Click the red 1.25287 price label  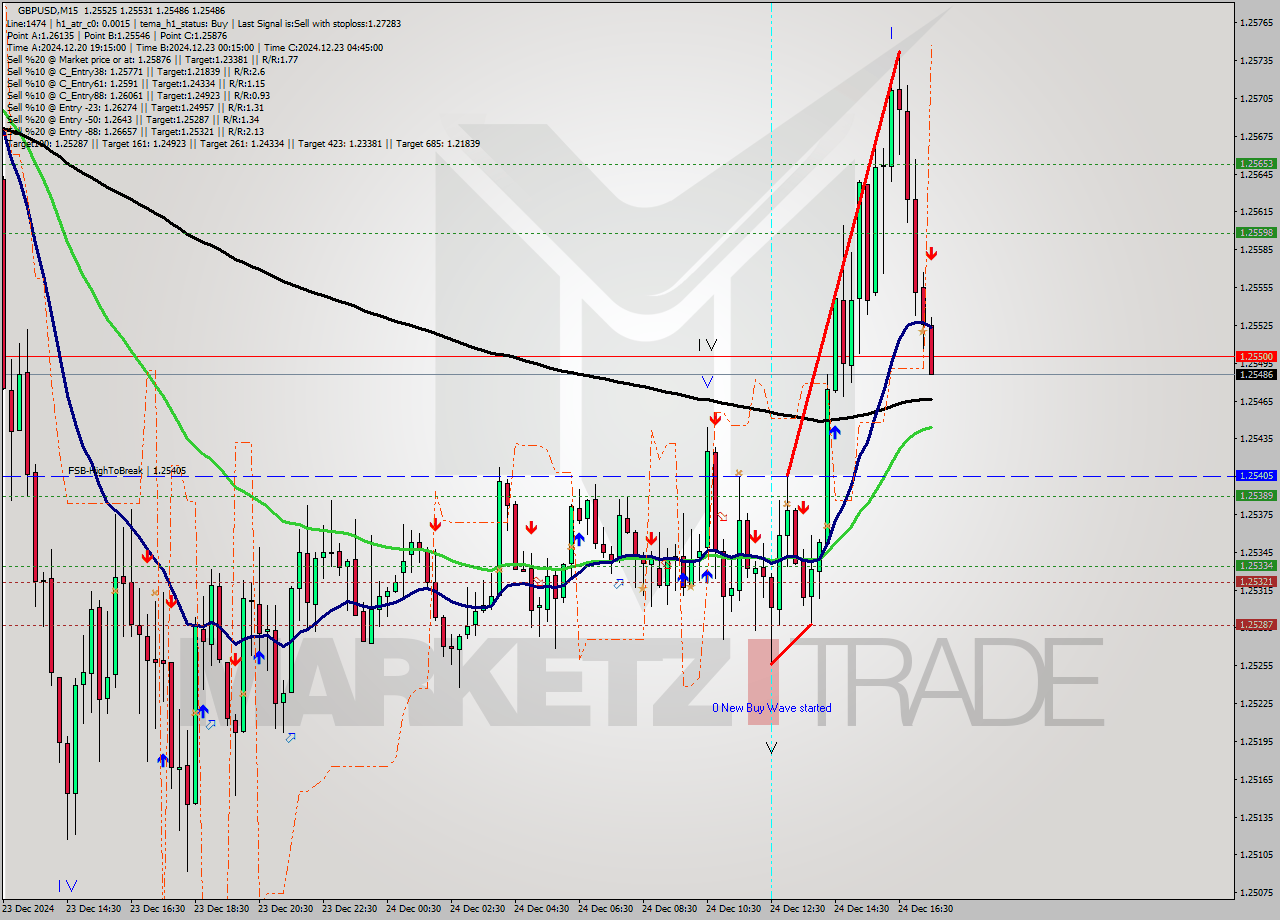(1256, 624)
